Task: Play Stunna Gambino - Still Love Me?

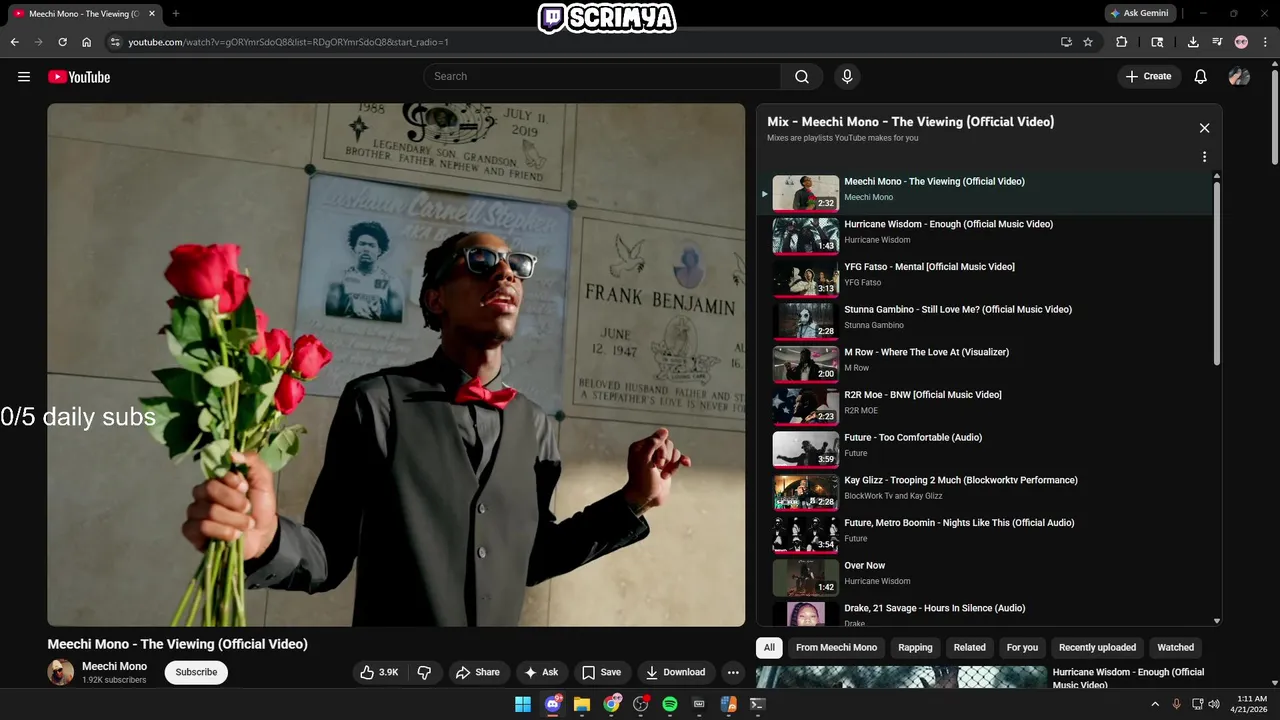Action: pos(984,321)
